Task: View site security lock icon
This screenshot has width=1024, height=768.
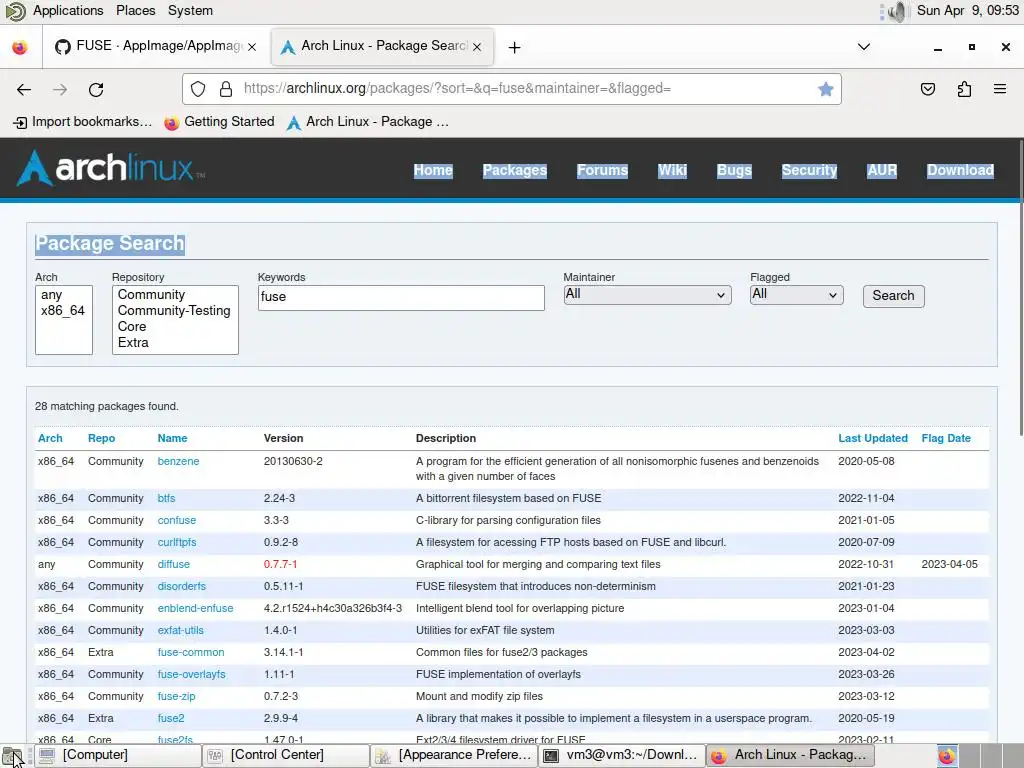Action: [225, 89]
